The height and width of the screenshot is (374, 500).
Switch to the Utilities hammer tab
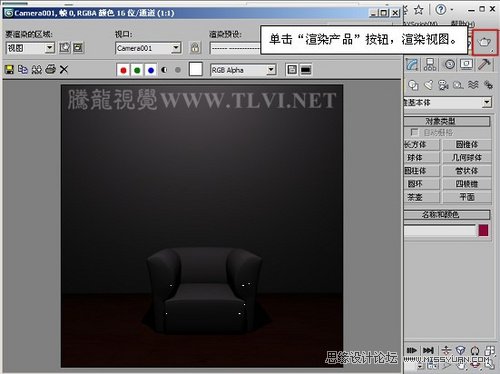[x=484, y=64]
